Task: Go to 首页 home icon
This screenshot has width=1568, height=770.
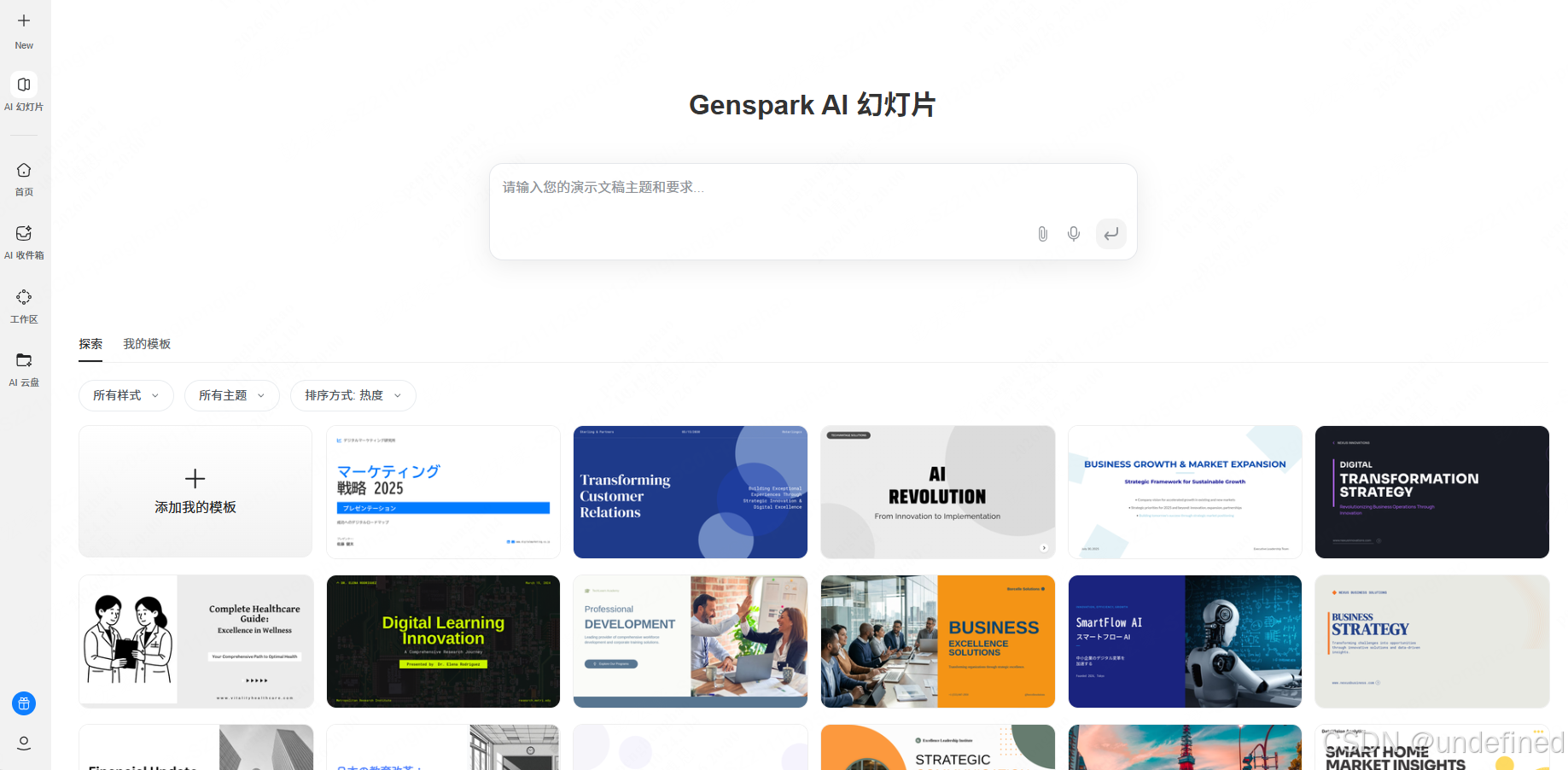Action: pos(24,170)
